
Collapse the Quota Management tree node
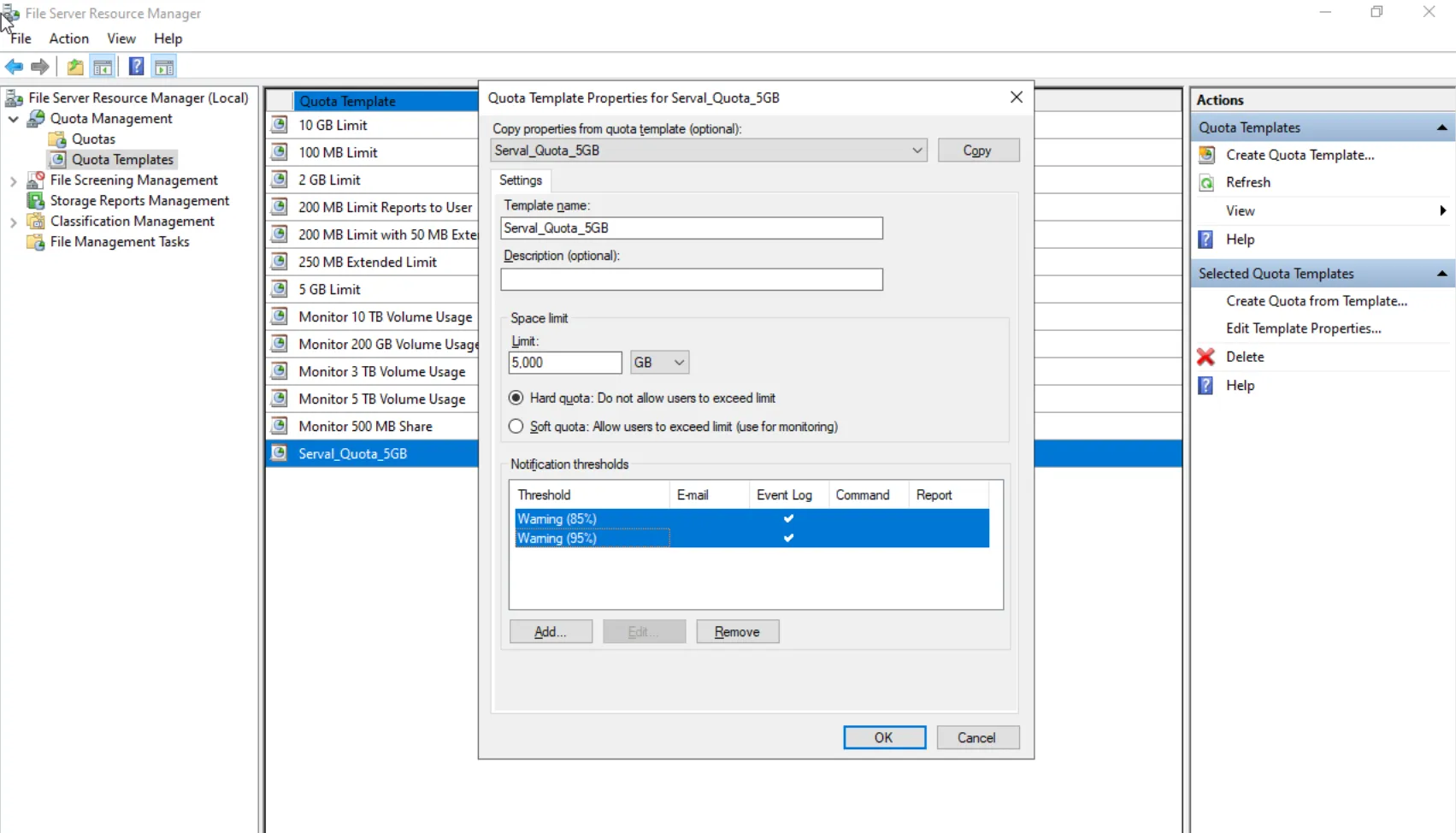14,119
